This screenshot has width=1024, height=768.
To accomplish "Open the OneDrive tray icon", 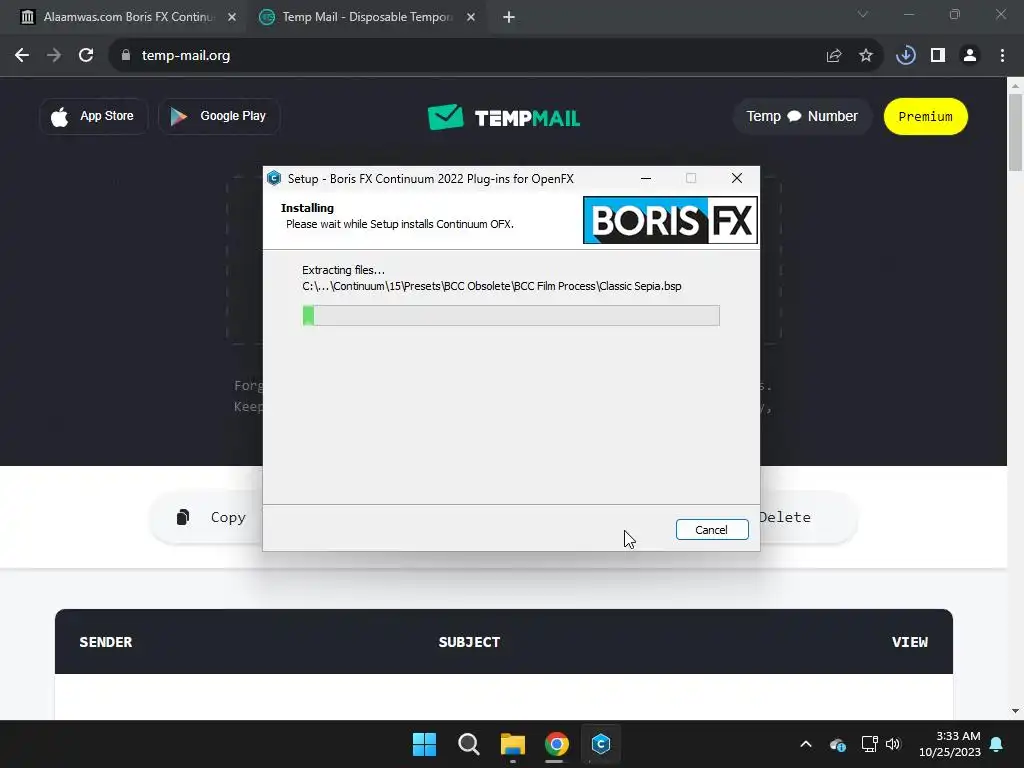I will pos(838,744).
